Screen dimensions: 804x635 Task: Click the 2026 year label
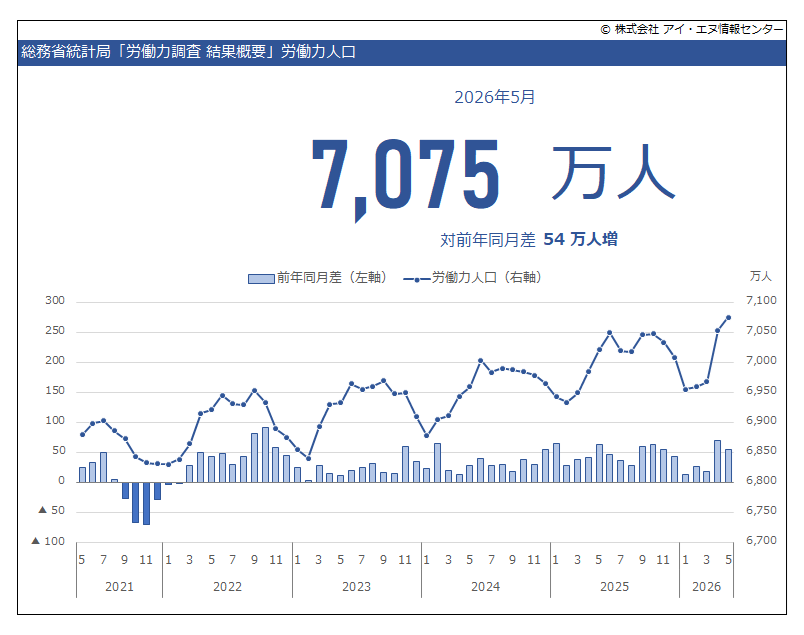coord(707,587)
